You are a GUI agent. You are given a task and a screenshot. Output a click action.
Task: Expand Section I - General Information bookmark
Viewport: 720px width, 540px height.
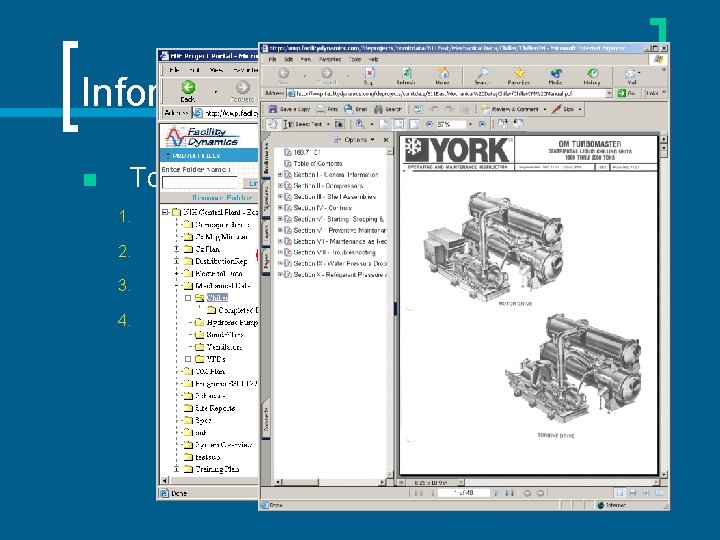point(280,174)
